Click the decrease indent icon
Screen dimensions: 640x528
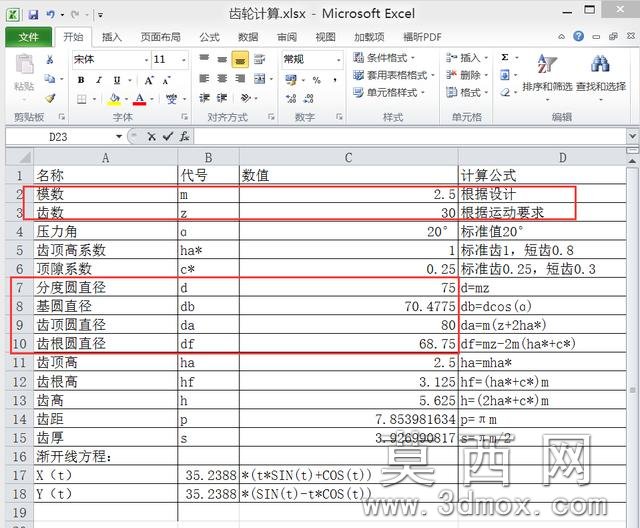pyautogui.click(x=204, y=98)
